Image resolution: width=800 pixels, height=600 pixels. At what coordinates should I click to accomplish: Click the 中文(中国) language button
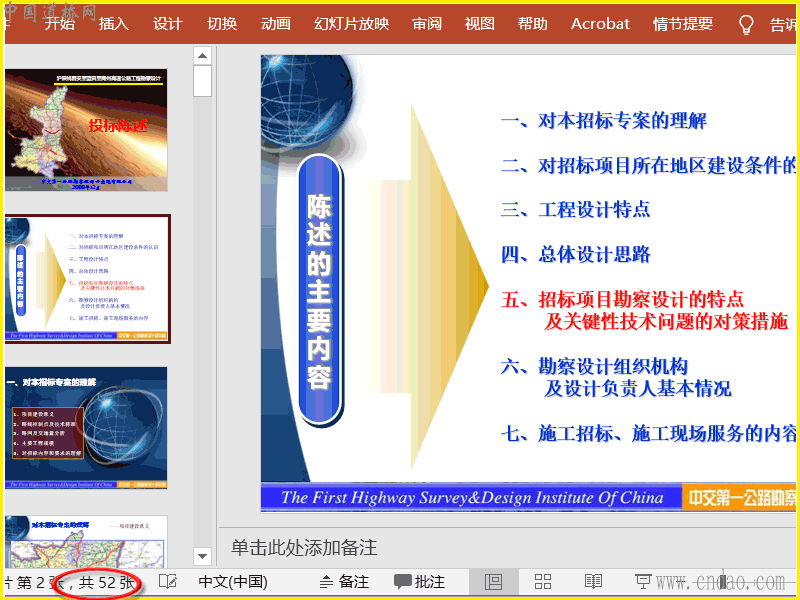pyautogui.click(x=233, y=582)
